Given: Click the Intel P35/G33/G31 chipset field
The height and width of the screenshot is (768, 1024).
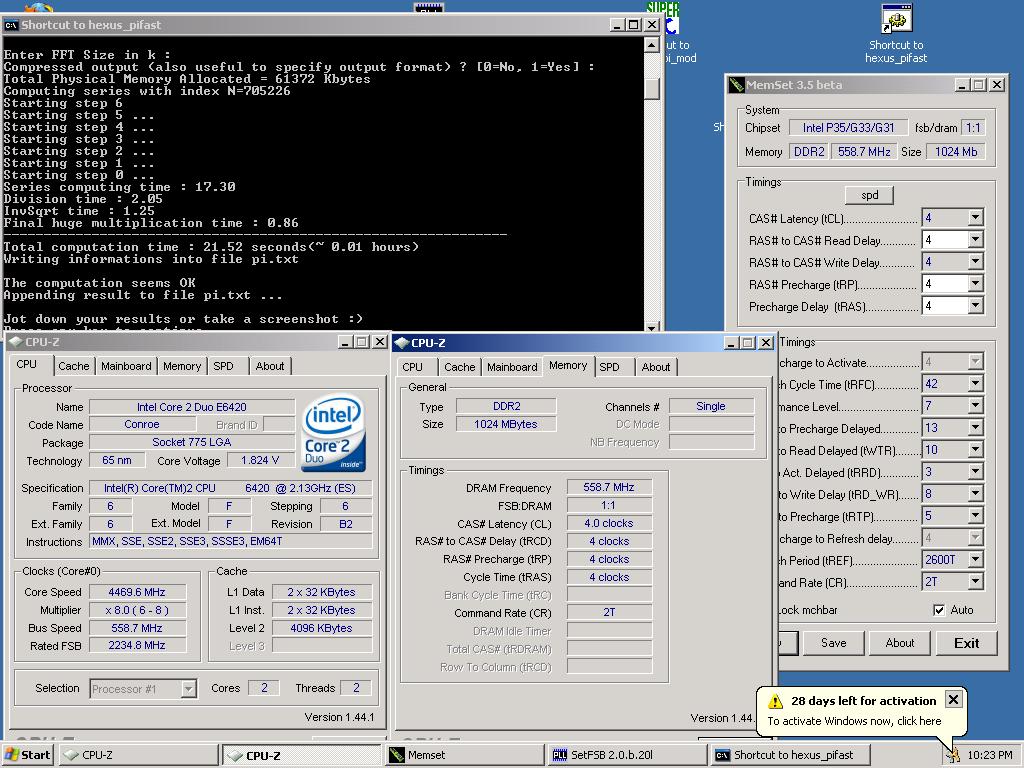Looking at the screenshot, I should coord(848,128).
